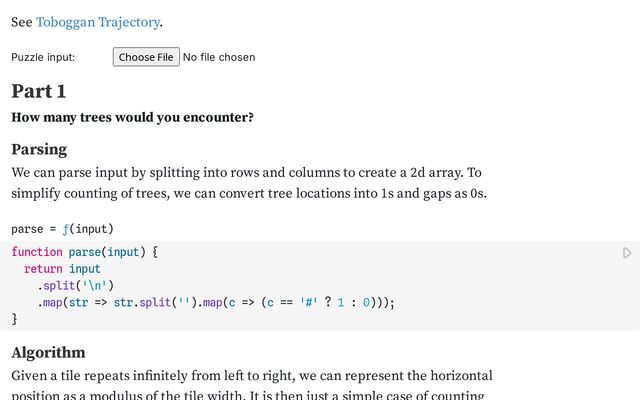The width and height of the screenshot is (640, 400).
Task: Click the Choose File button
Action: (146, 57)
